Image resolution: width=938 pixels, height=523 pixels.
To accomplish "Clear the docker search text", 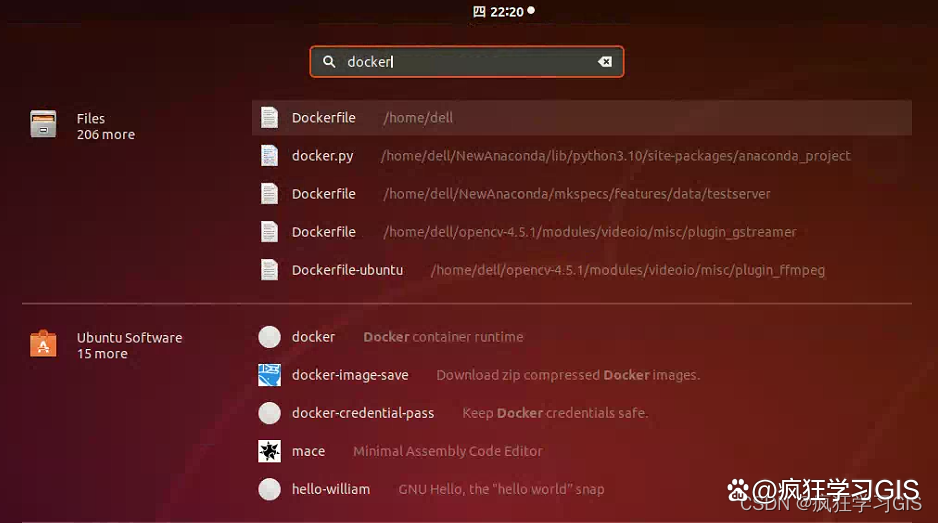I will point(605,62).
